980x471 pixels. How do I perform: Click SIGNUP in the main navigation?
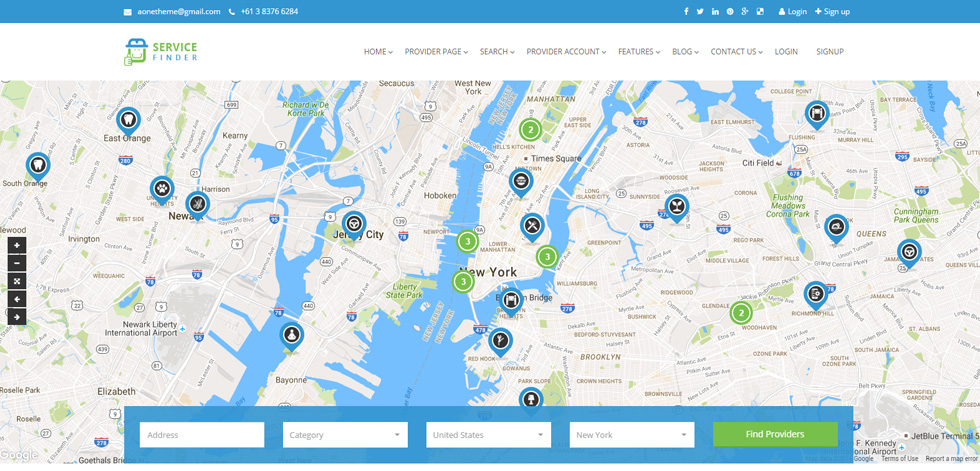coord(829,52)
